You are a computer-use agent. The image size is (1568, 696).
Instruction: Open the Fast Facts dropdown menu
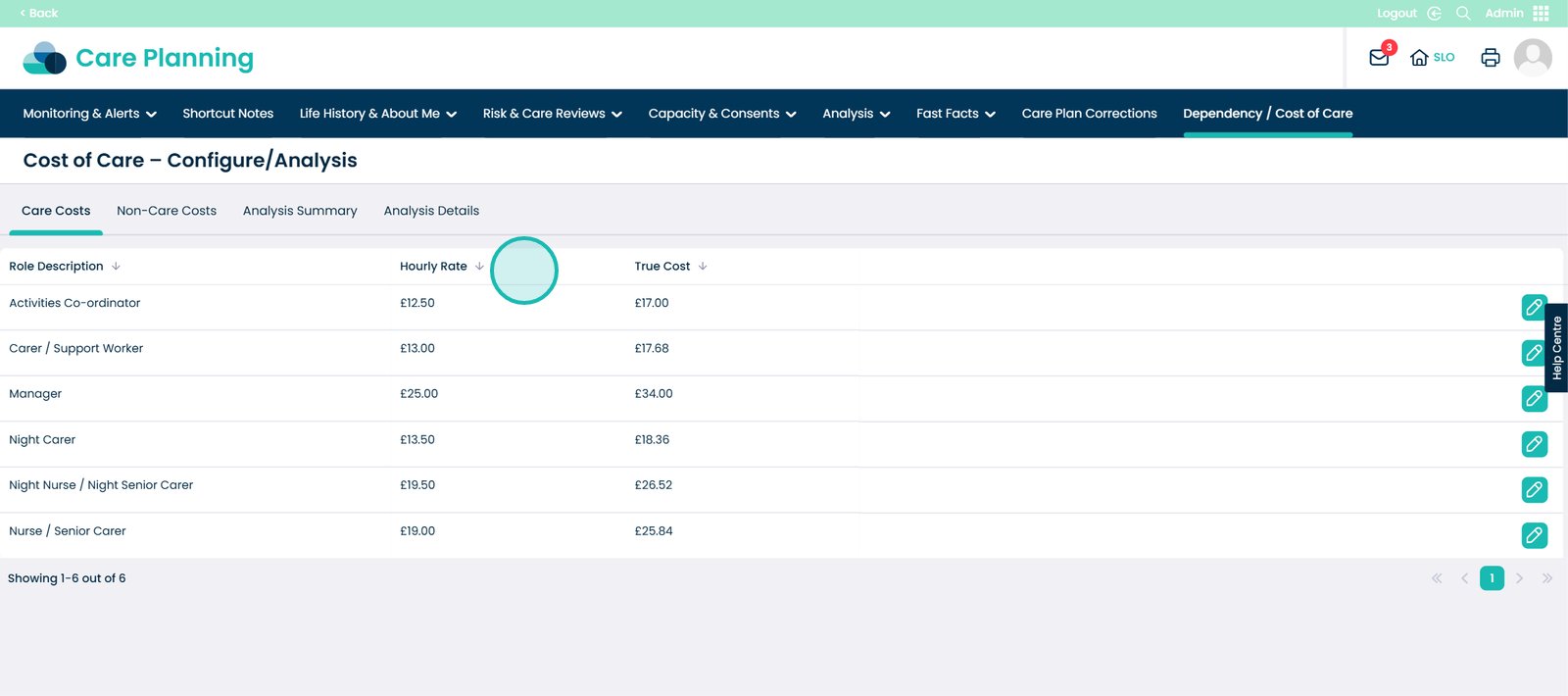point(955,114)
